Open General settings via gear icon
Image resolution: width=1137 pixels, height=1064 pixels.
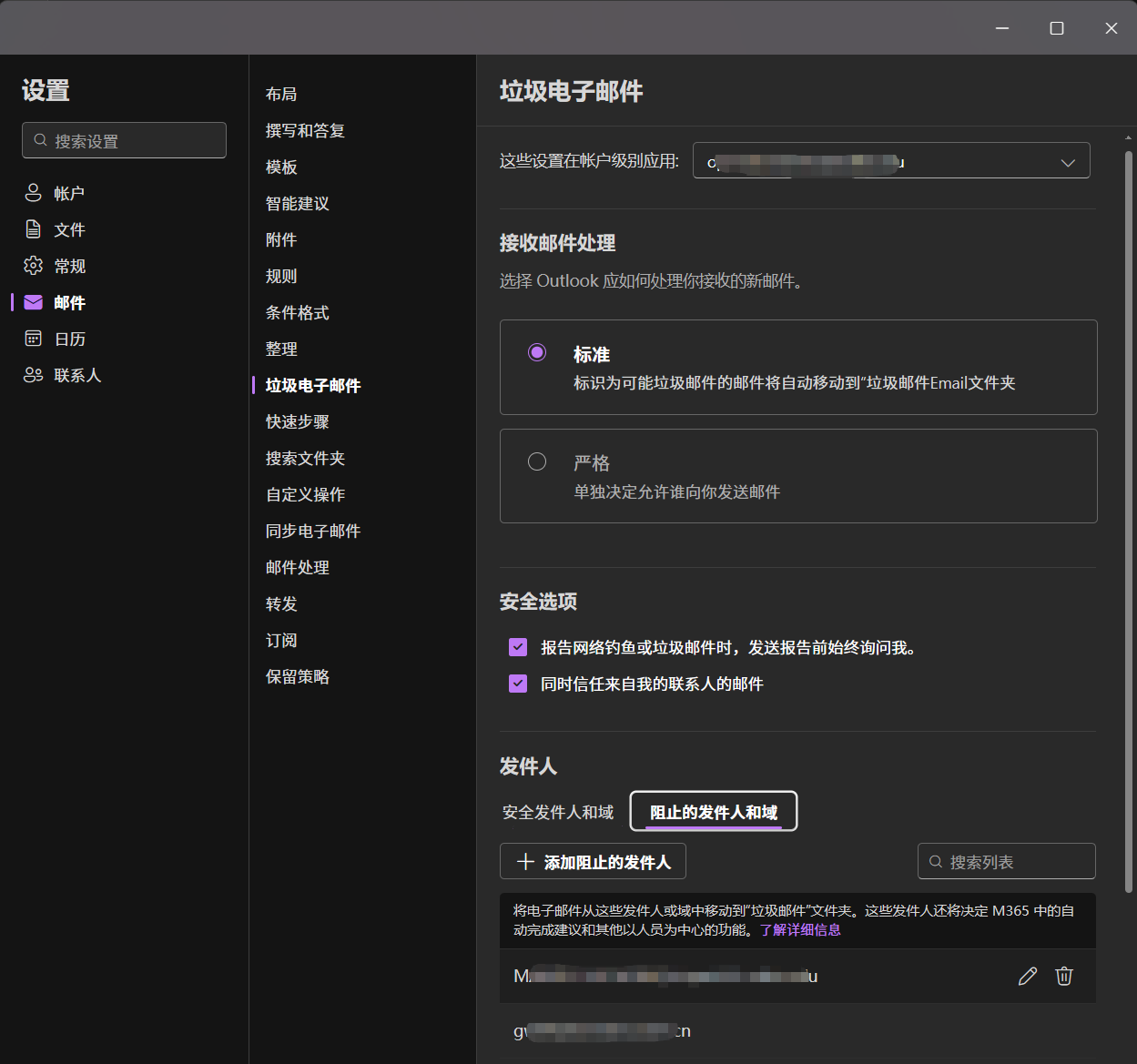pyautogui.click(x=34, y=266)
